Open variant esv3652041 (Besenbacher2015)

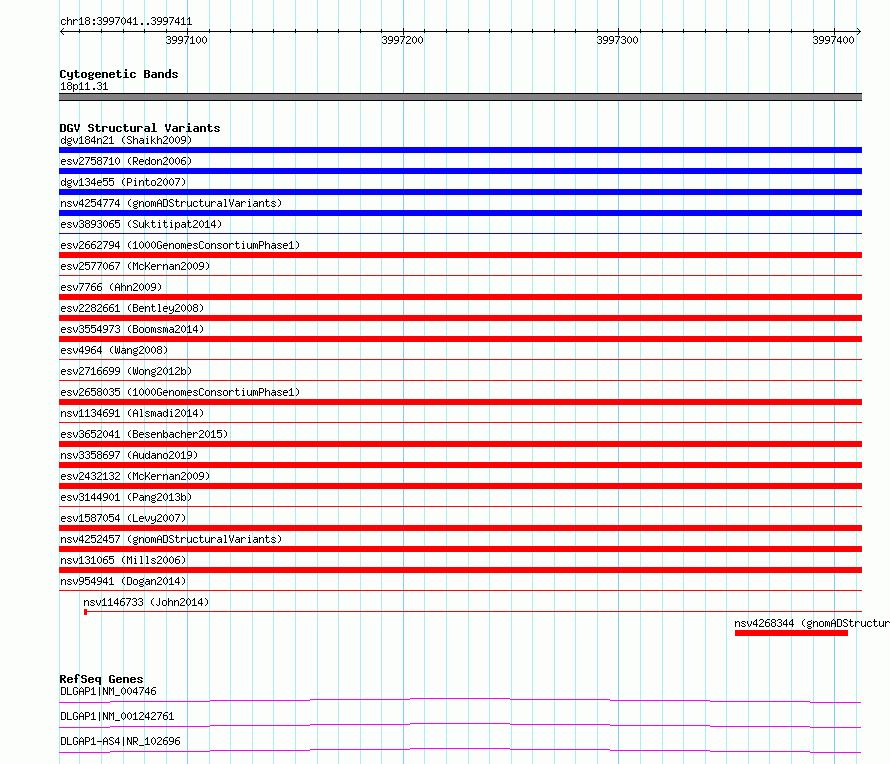pos(144,434)
